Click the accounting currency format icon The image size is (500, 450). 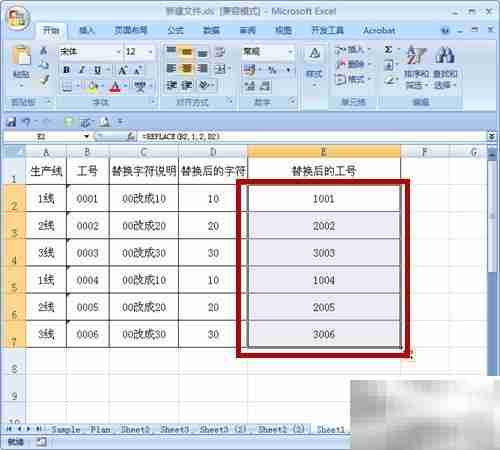[x=249, y=70]
